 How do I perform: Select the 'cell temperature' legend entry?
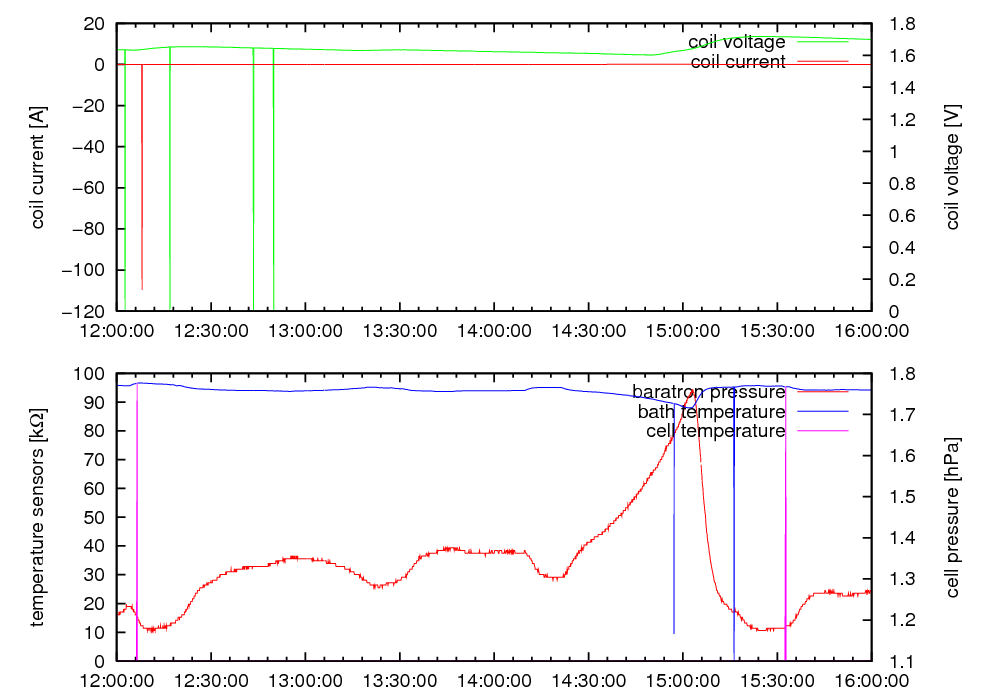(x=715, y=431)
